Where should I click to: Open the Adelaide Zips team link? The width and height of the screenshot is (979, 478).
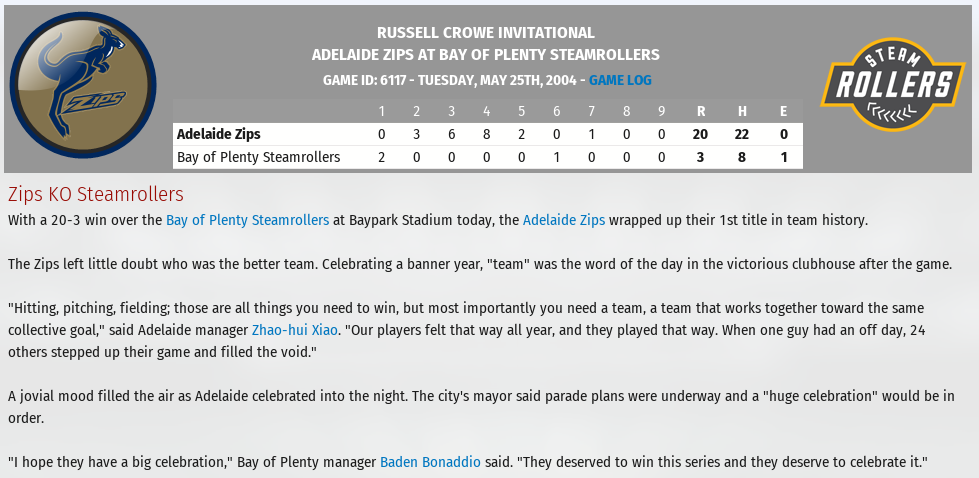click(564, 220)
